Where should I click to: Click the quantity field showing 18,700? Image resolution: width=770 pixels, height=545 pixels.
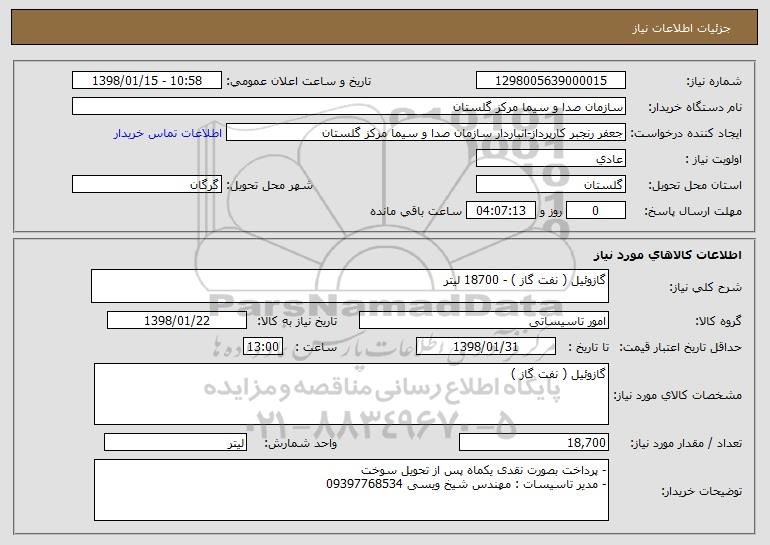pos(534,442)
